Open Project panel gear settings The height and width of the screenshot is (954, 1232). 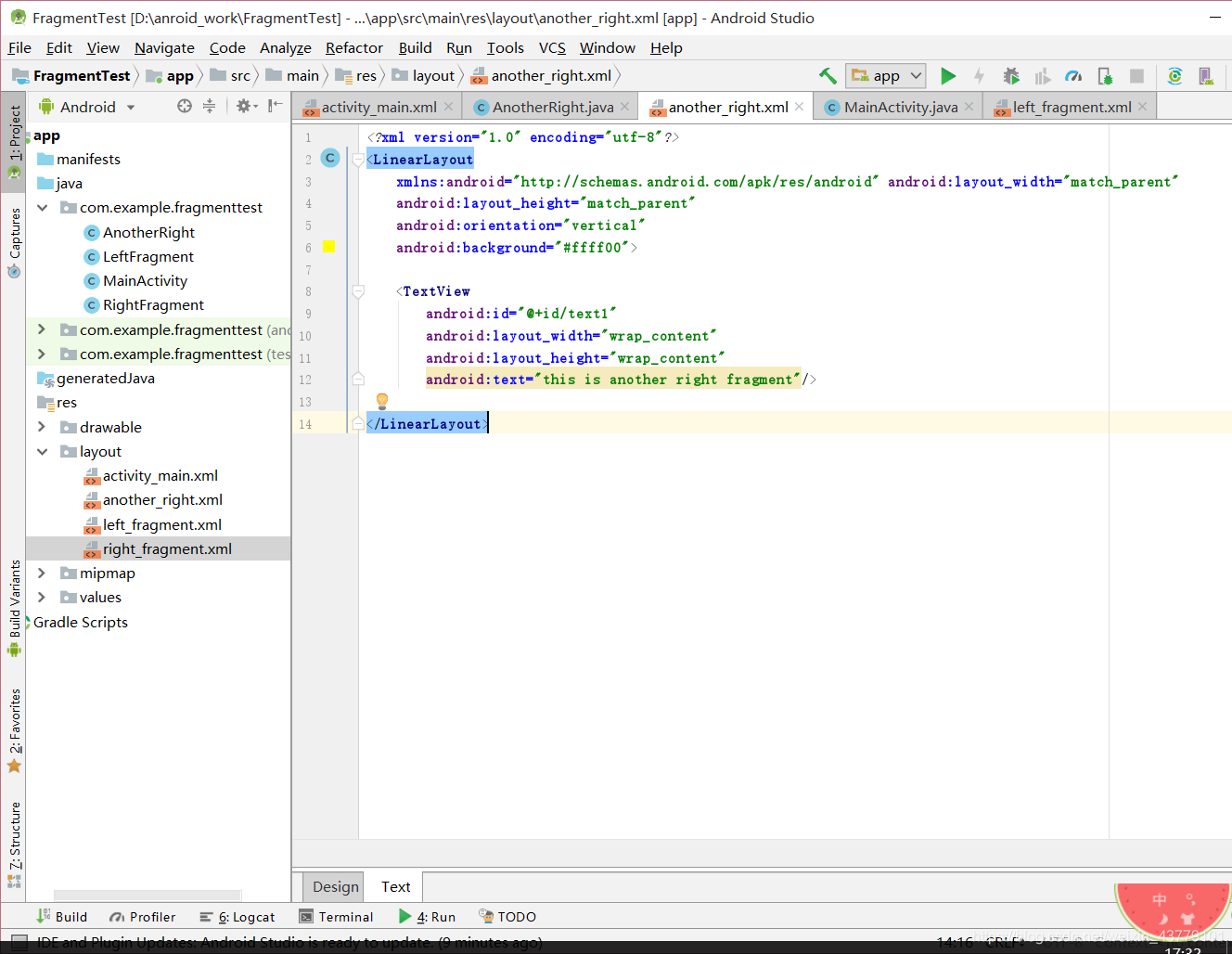tap(245, 106)
